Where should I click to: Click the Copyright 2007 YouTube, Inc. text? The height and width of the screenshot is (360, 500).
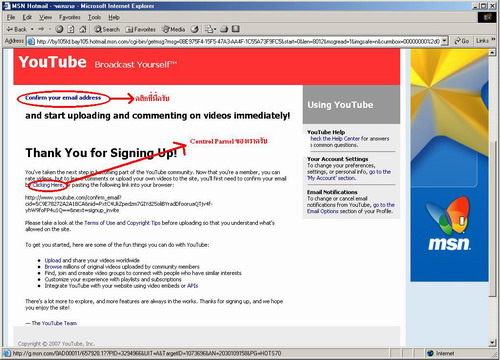[56, 343]
